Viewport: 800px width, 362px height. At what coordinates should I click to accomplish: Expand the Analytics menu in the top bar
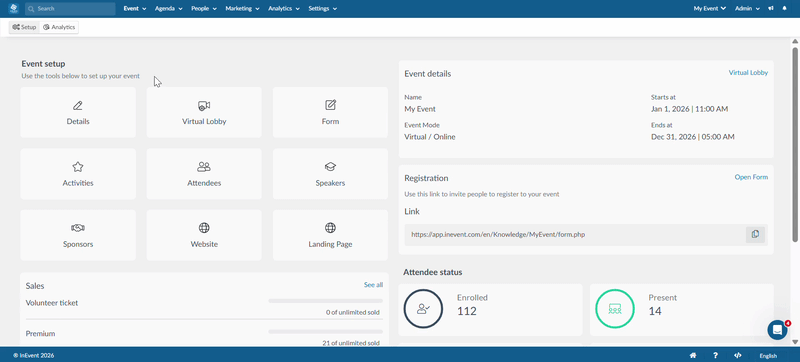tap(284, 9)
